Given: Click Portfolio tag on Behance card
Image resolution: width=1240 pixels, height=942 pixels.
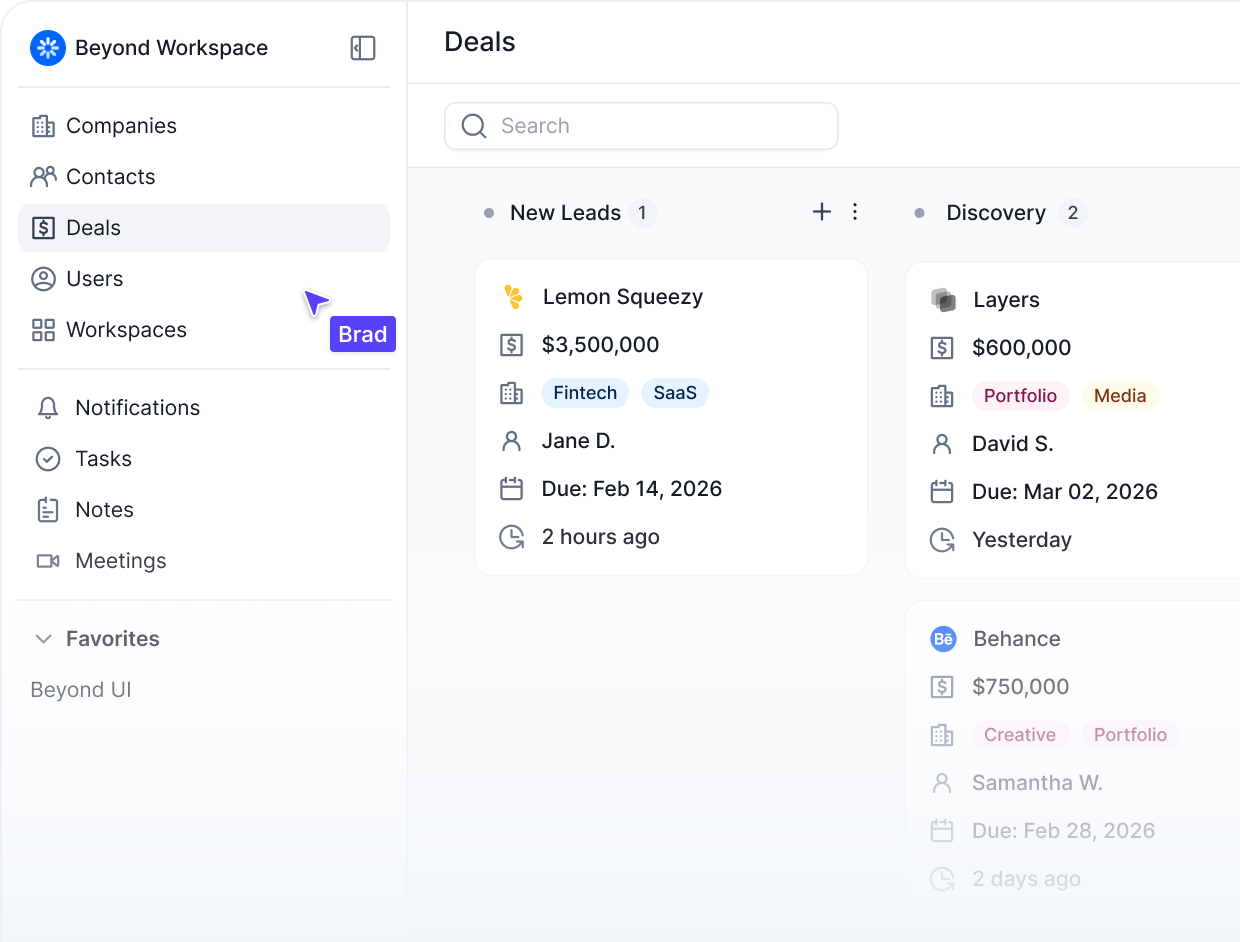Looking at the screenshot, I should coord(1130,735).
